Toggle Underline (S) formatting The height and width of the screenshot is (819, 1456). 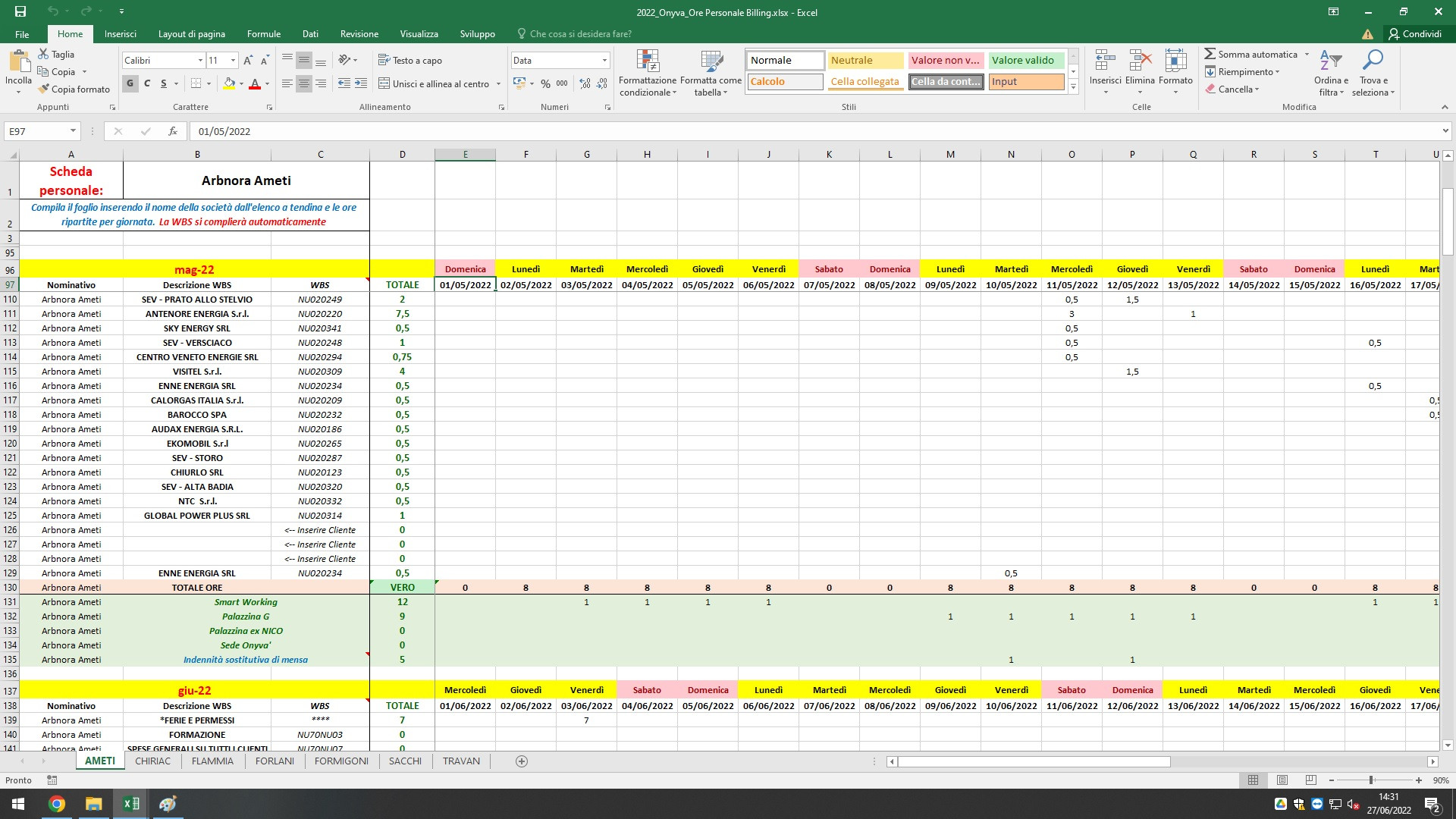[164, 83]
